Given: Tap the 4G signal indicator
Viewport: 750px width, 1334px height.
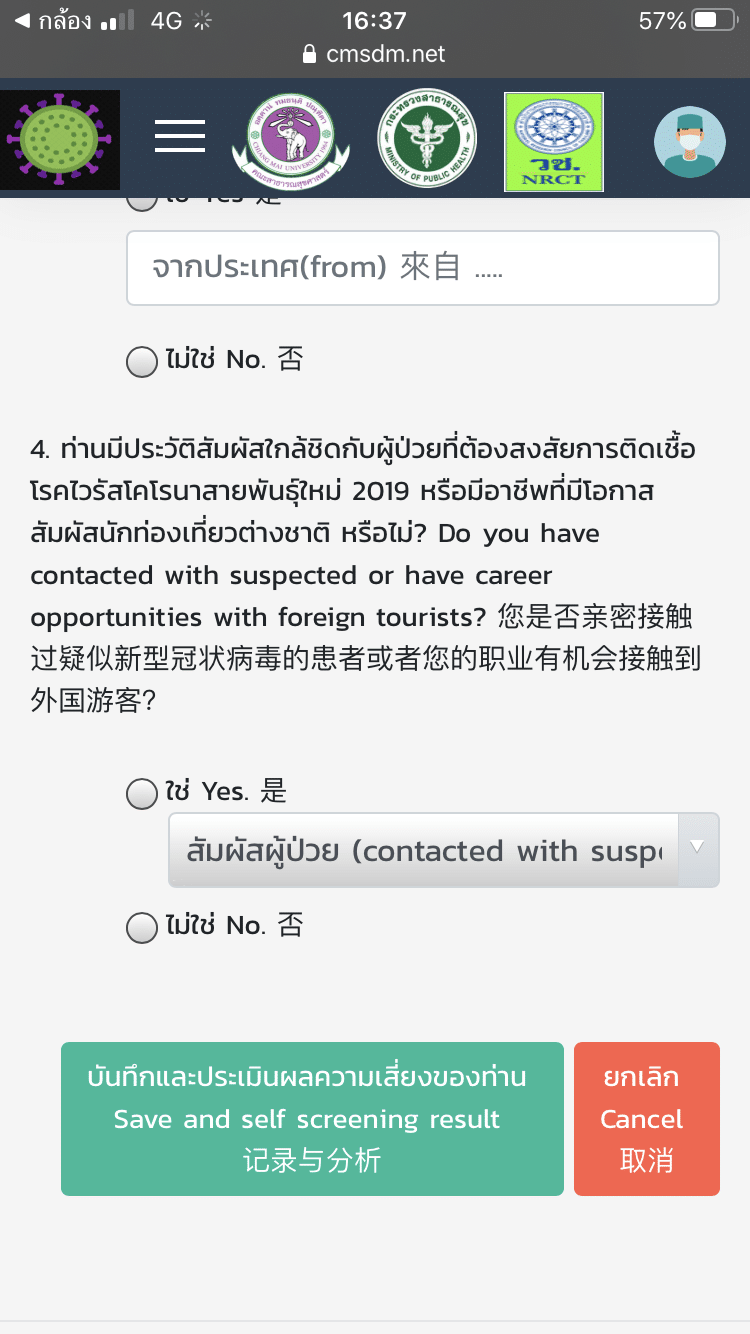Looking at the screenshot, I should tap(166, 20).
